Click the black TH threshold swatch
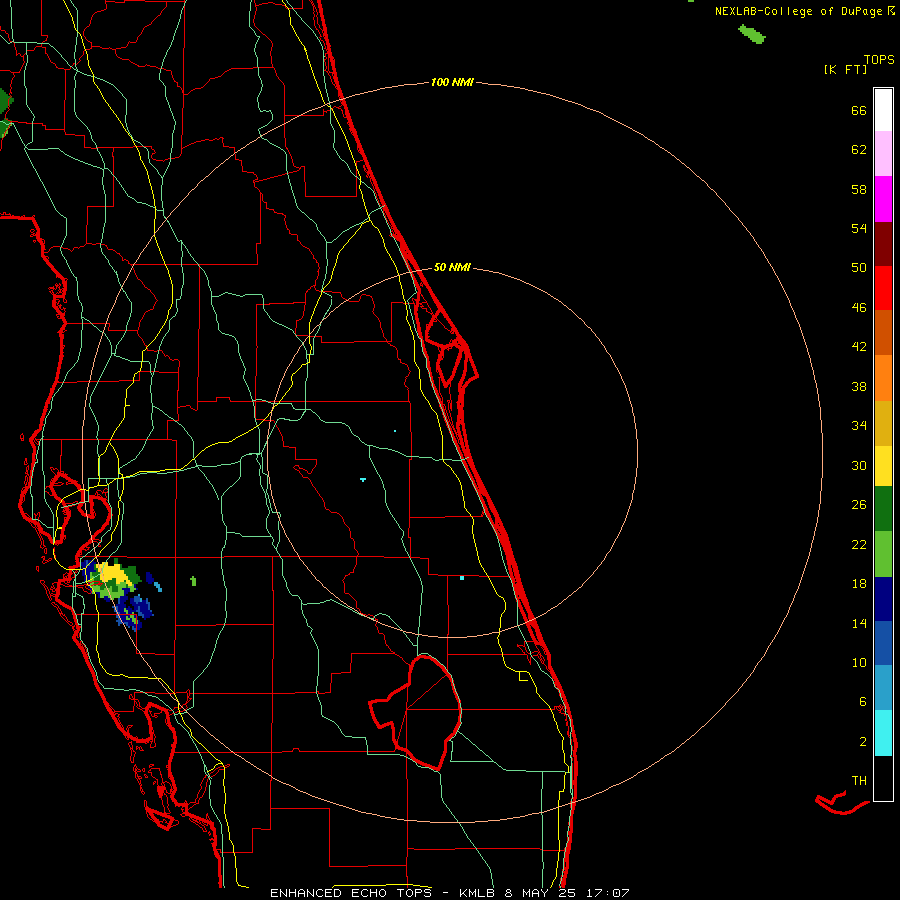The image size is (900, 900). [x=883, y=778]
